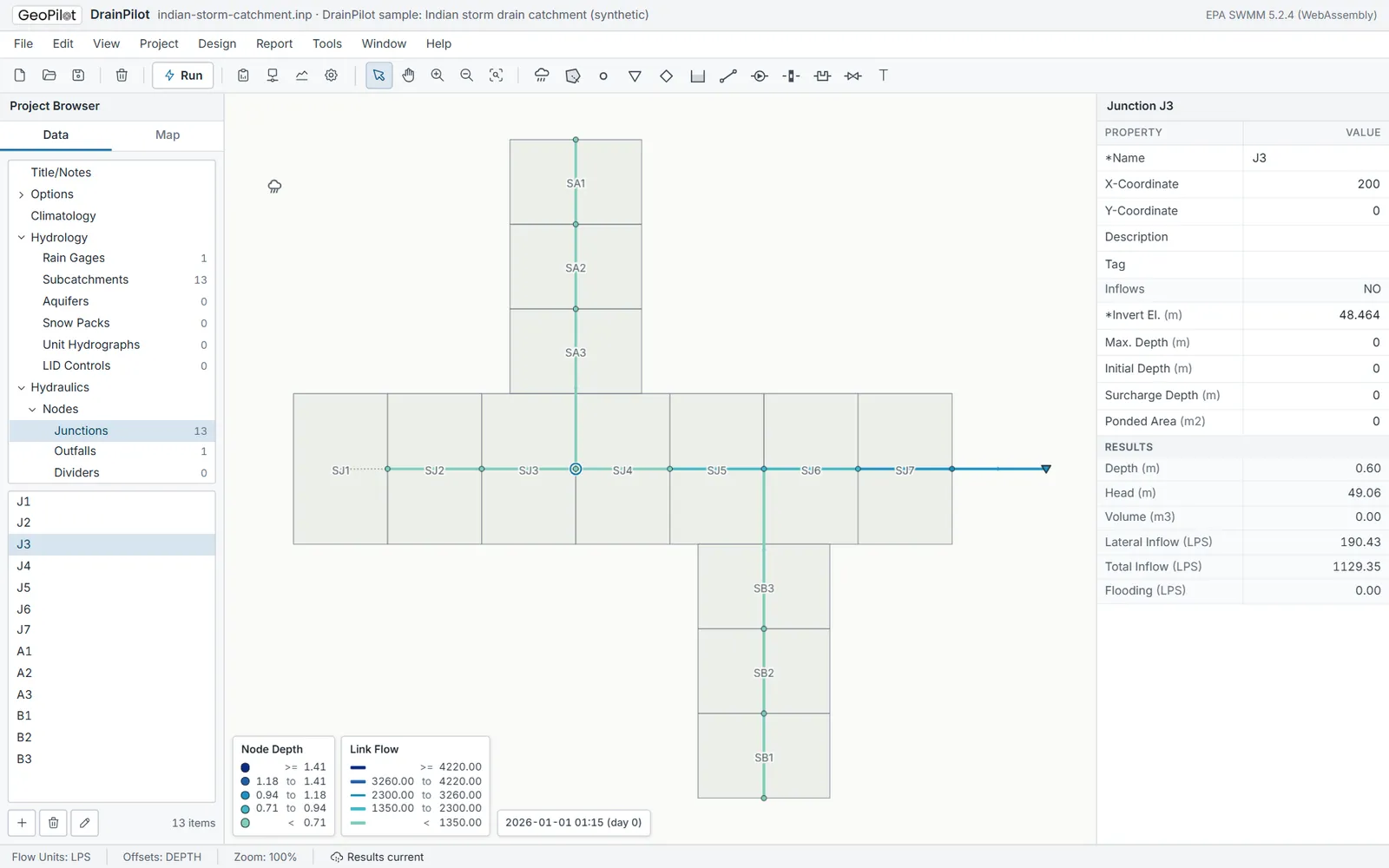Delete the selected list item
The height and width of the screenshot is (868, 1389).
point(54,823)
